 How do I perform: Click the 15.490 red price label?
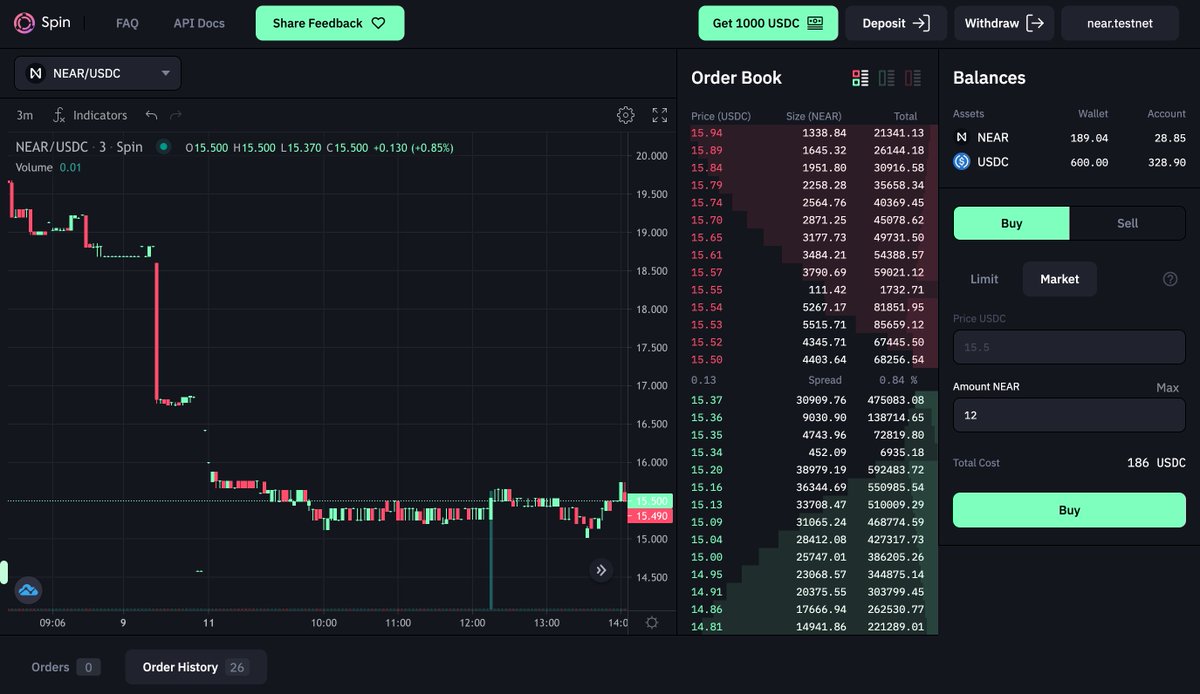[x=649, y=516]
